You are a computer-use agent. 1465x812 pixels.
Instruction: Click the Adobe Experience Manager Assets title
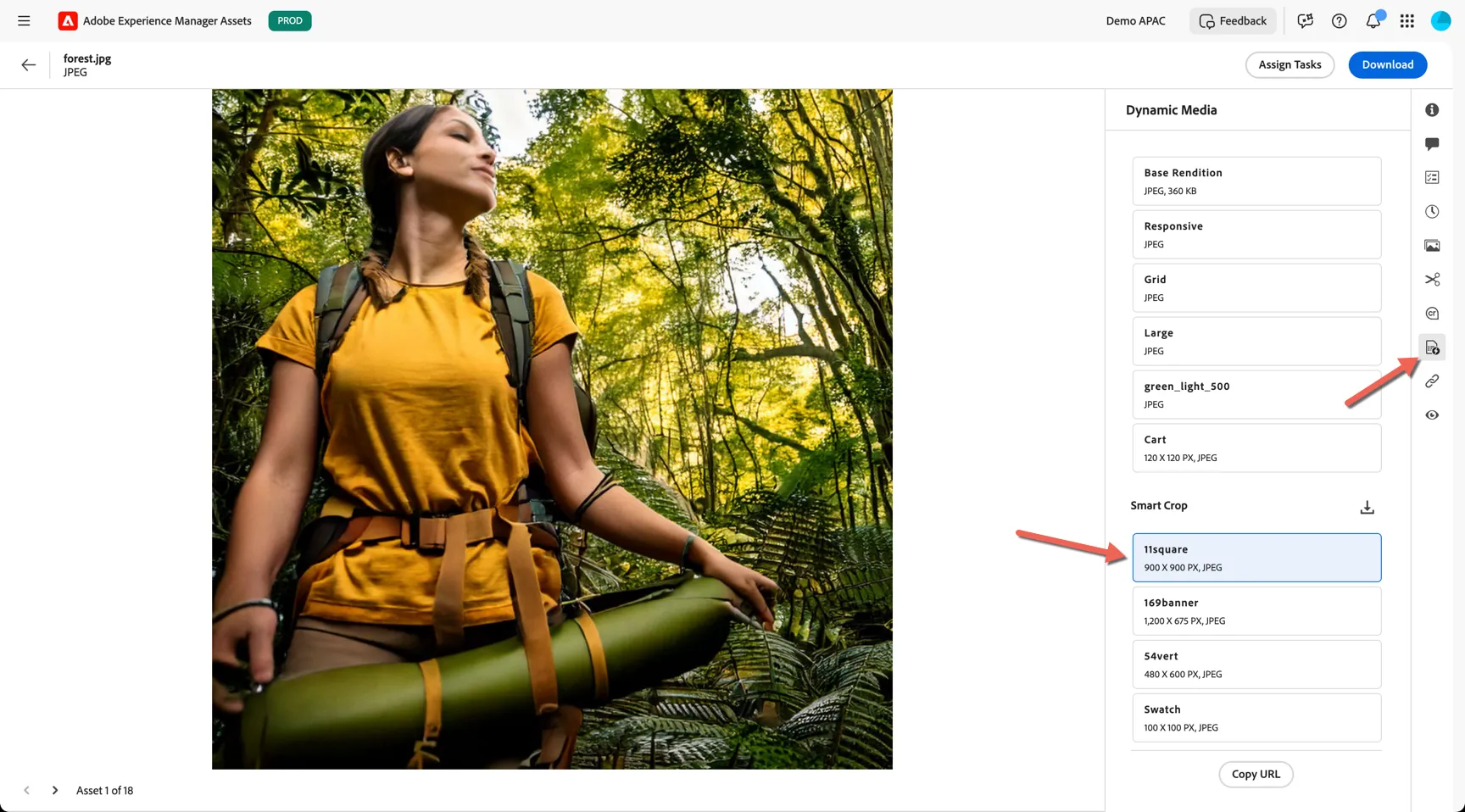[x=167, y=21]
